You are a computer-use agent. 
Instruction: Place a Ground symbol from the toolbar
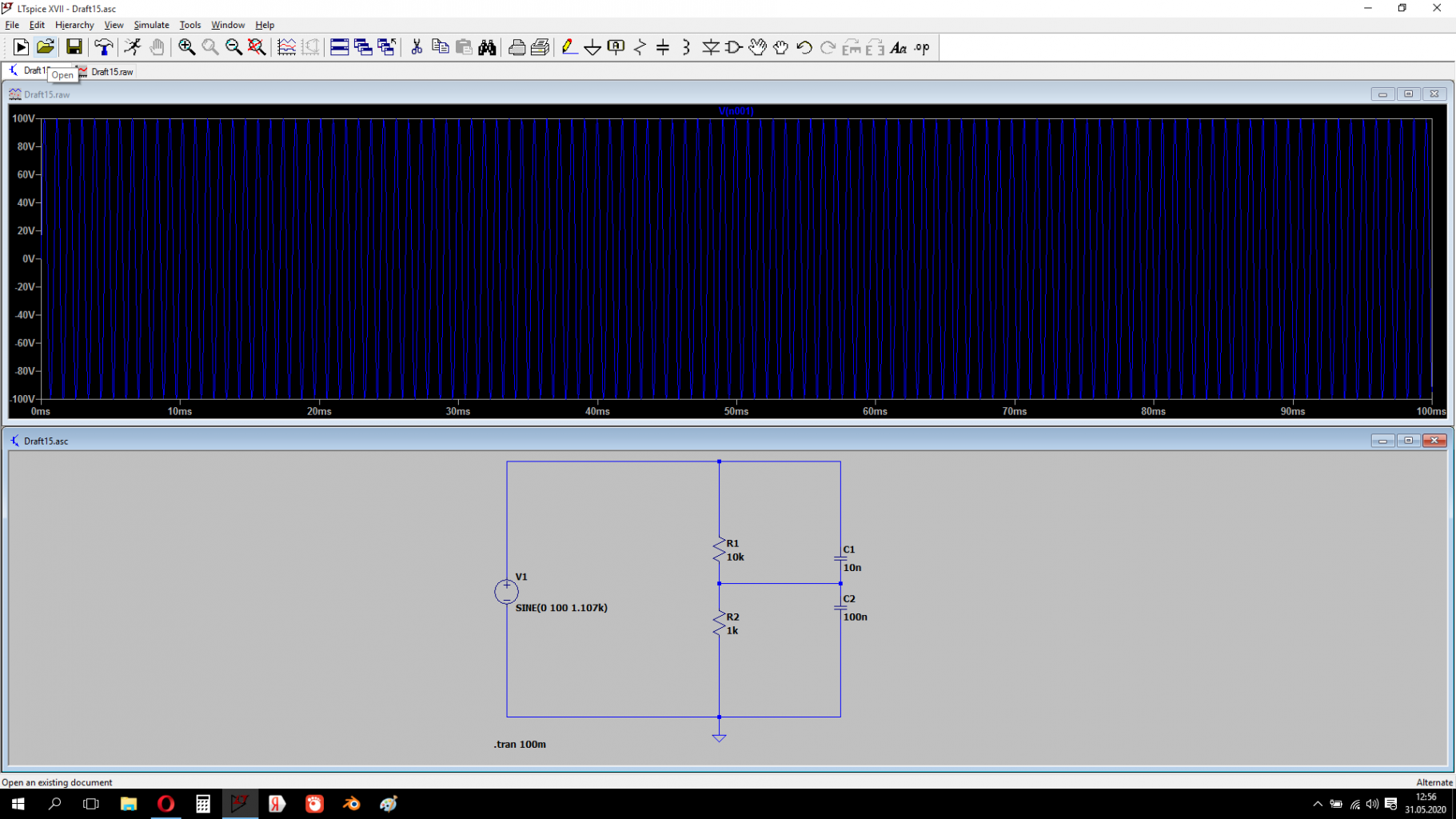tap(592, 48)
